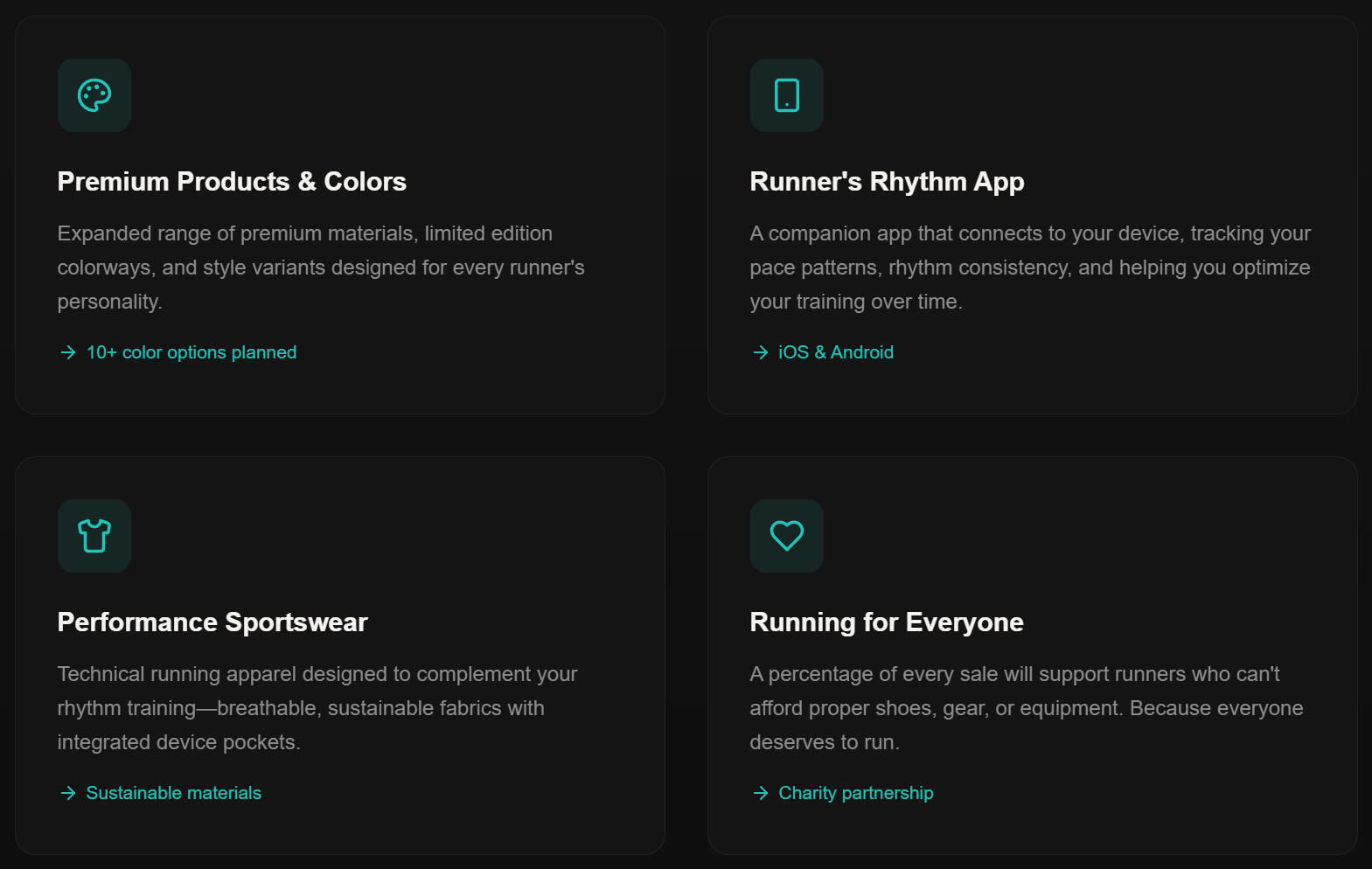The image size is (1372, 869).
Task: Select the Premium Products & Colors heading
Action: tap(232, 182)
